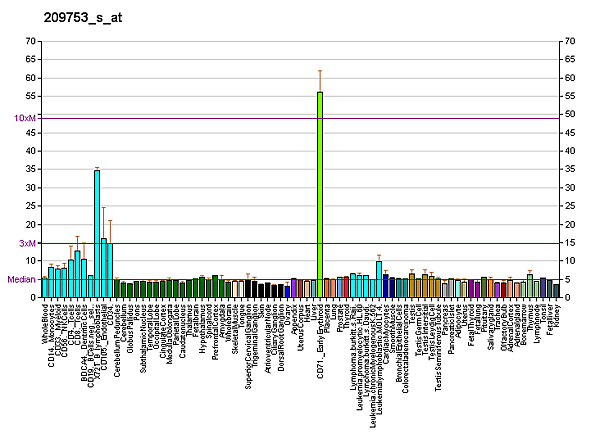The width and height of the screenshot is (600, 434).
Task: Click the green 3xM threshold label
Action: 28,243
